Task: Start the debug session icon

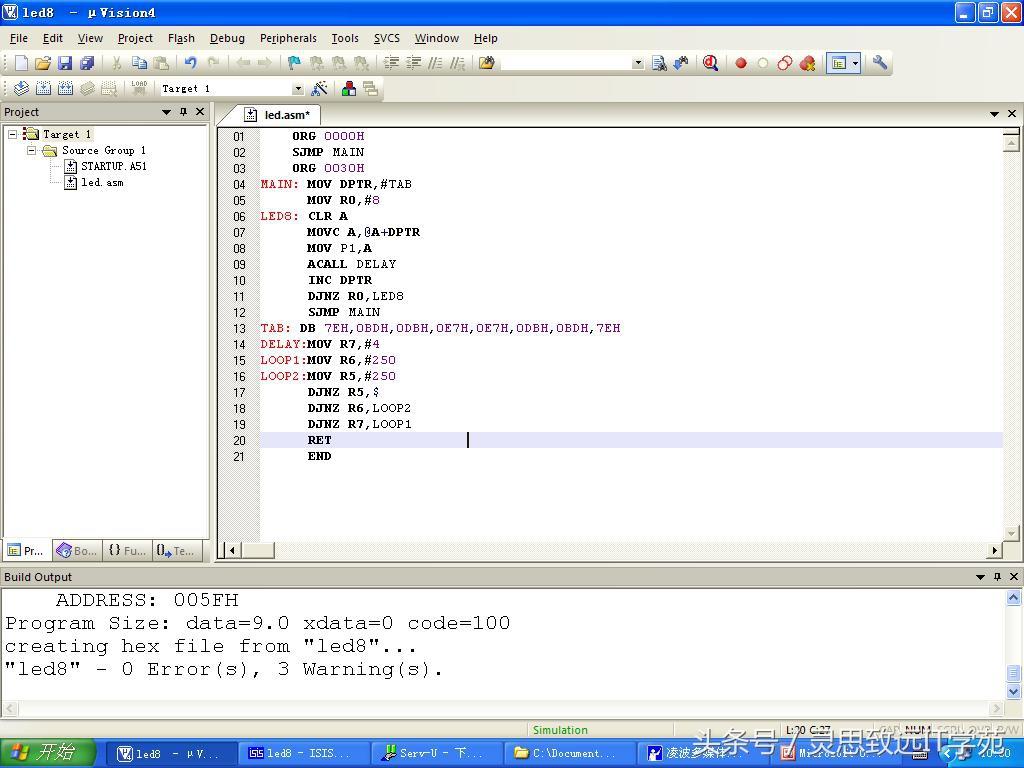Action: tap(710, 63)
